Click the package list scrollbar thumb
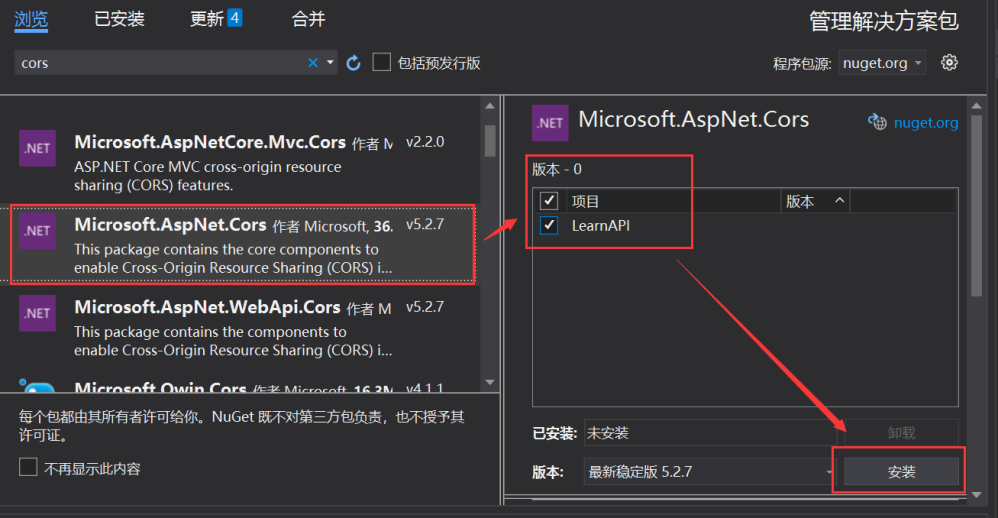The width and height of the screenshot is (998, 518). click(x=489, y=140)
